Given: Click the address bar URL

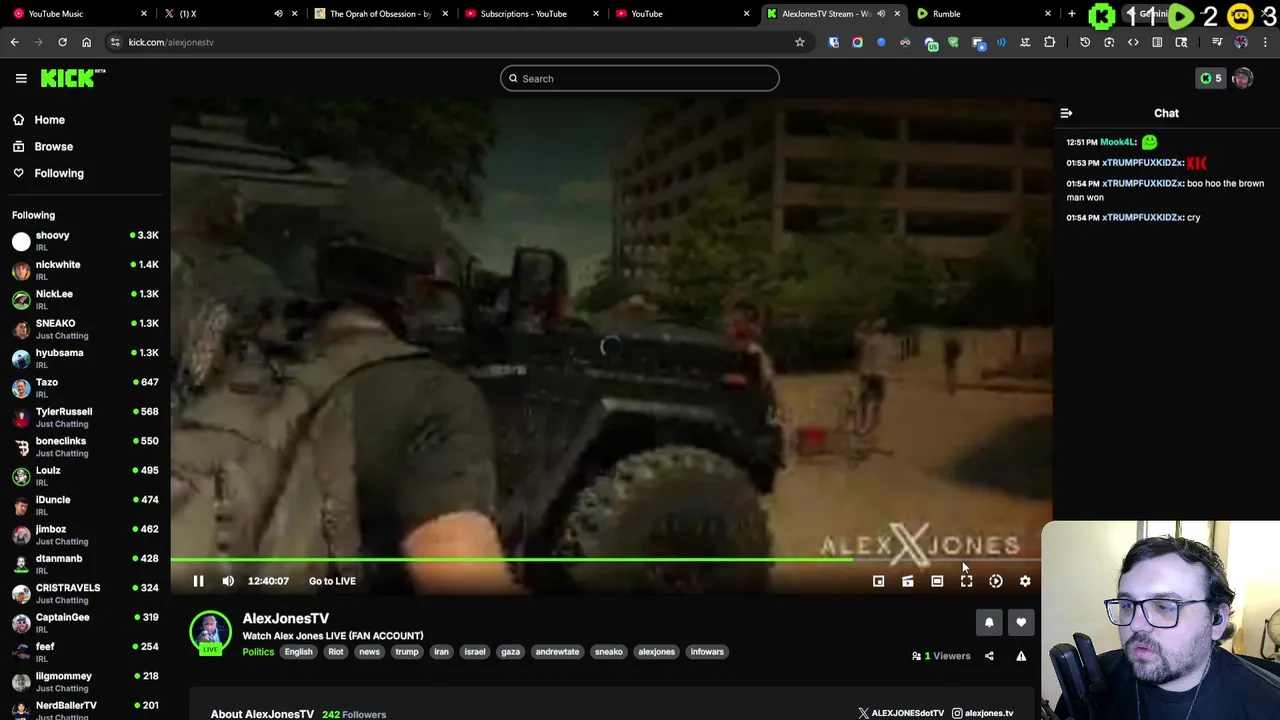Looking at the screenshot, I should tap(171, 42).
